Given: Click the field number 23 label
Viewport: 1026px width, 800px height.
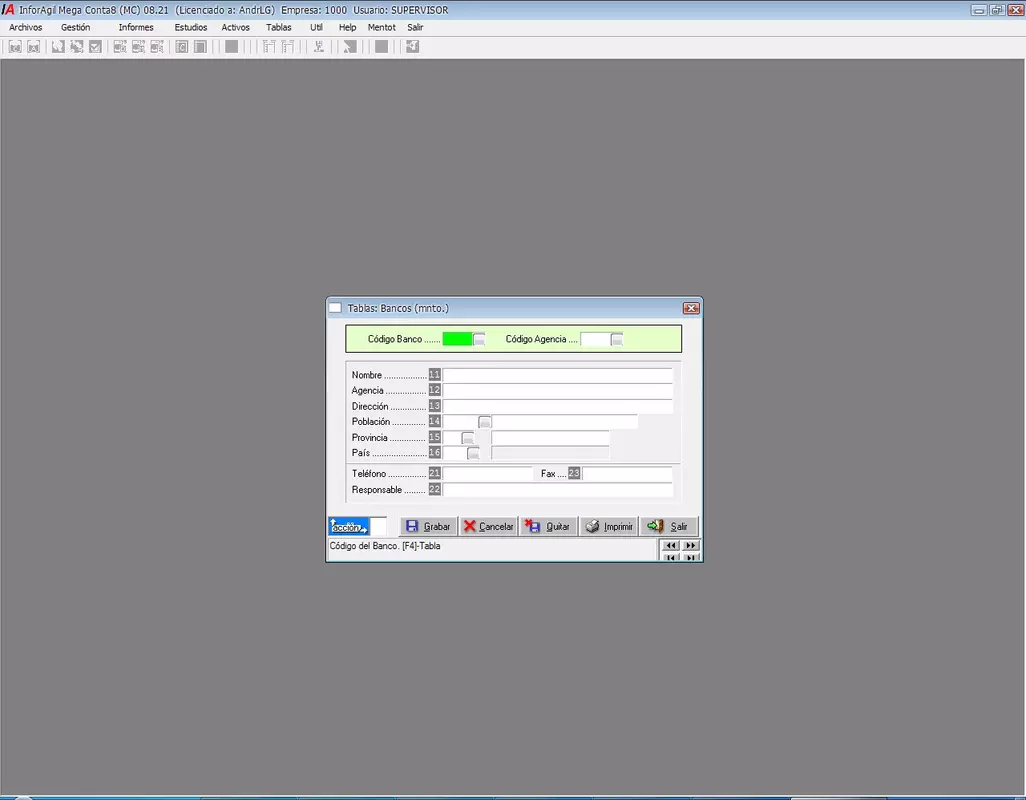Looking at the screenshot, I should pyautogui.click(x=574, y=474).
